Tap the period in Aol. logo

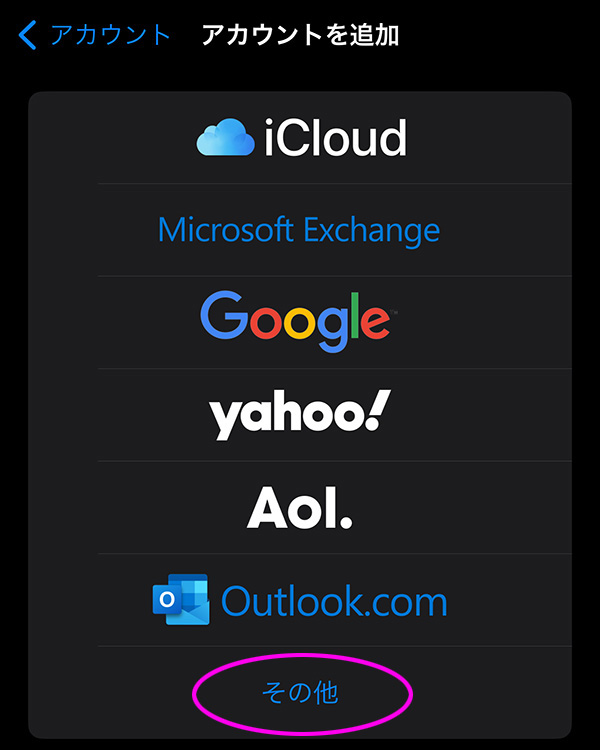(345, 521)
